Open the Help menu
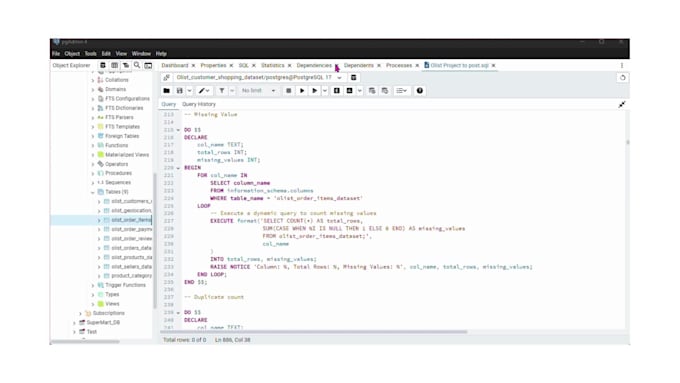Image resolution: width=680 pixels, height=383 pixels. point(161,54)
